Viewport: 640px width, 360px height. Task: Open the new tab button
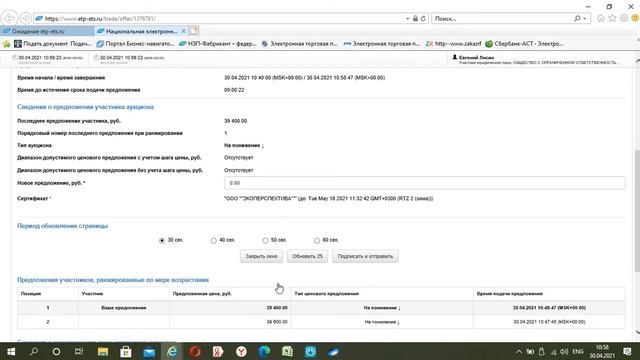(194, 31)
